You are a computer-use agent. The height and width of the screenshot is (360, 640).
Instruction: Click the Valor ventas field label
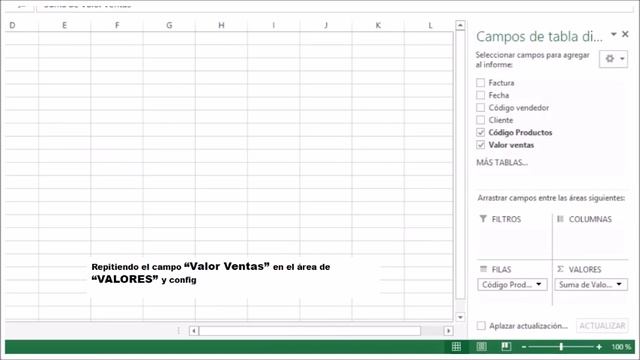click(x=511, y=145)
